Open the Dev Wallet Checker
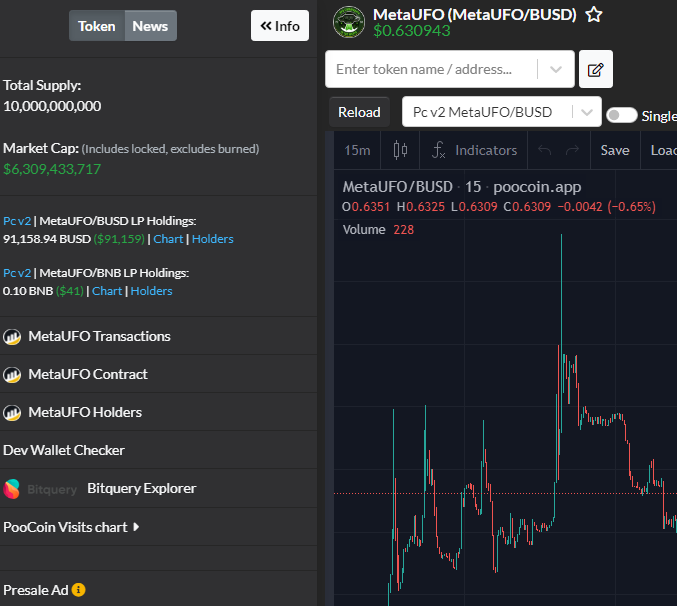 click(64, 450)
